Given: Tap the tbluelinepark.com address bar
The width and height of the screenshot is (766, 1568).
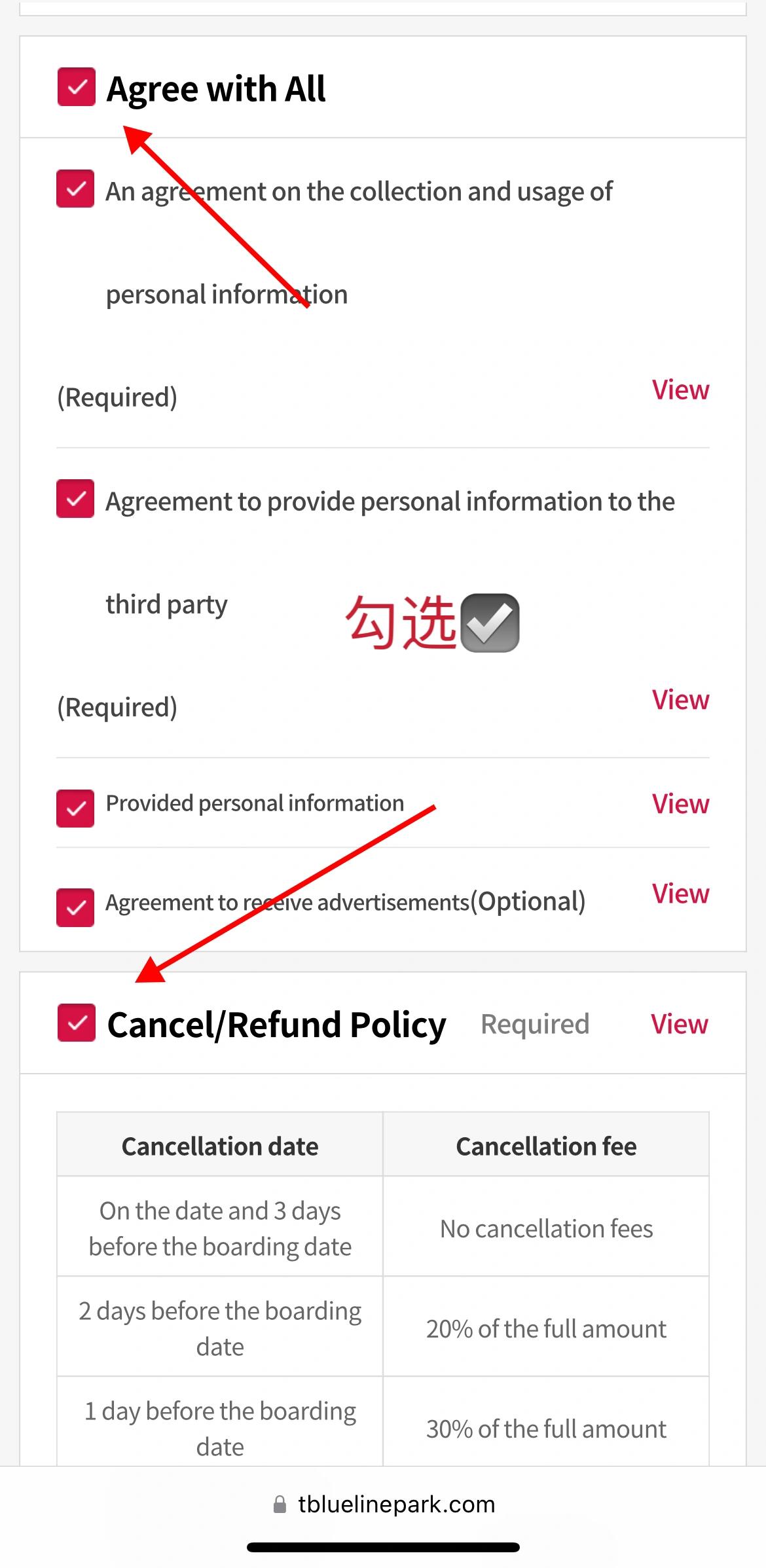Looking at the screenshot, I should point(383,1504).
